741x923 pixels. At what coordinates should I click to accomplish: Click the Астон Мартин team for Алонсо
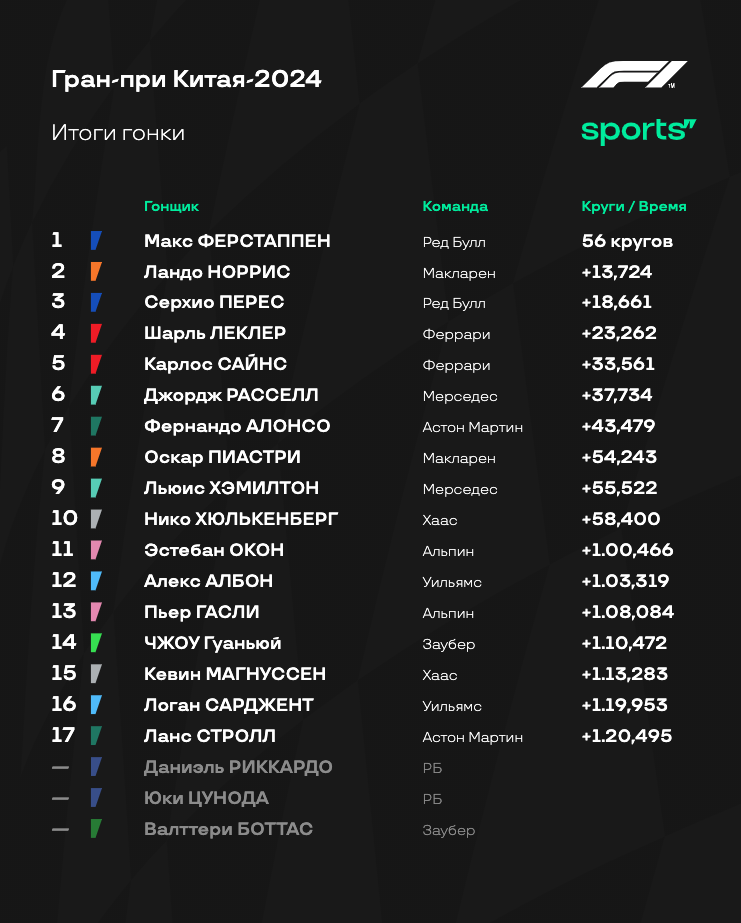click(473, 427)
